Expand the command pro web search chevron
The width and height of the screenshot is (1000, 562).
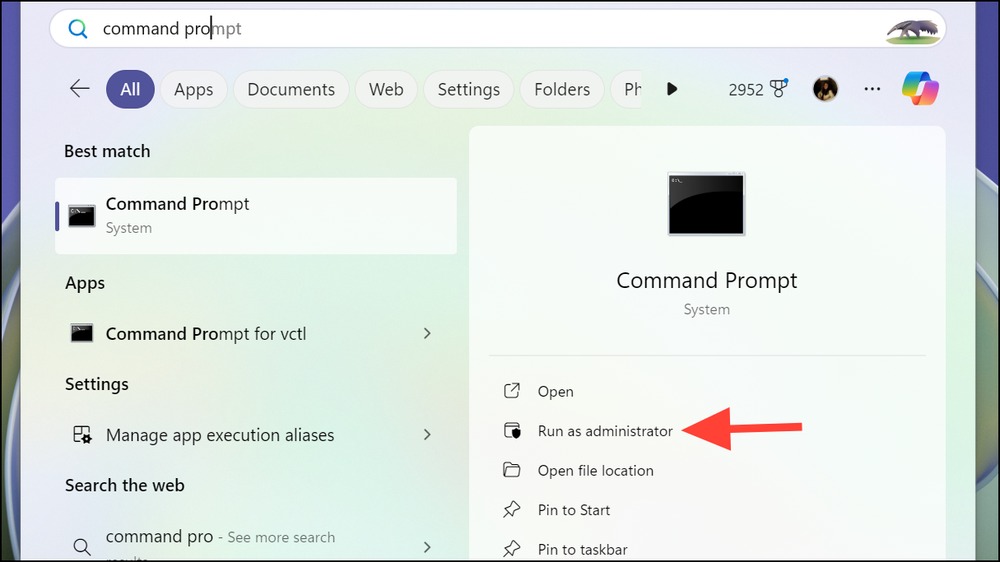point(427,547)
